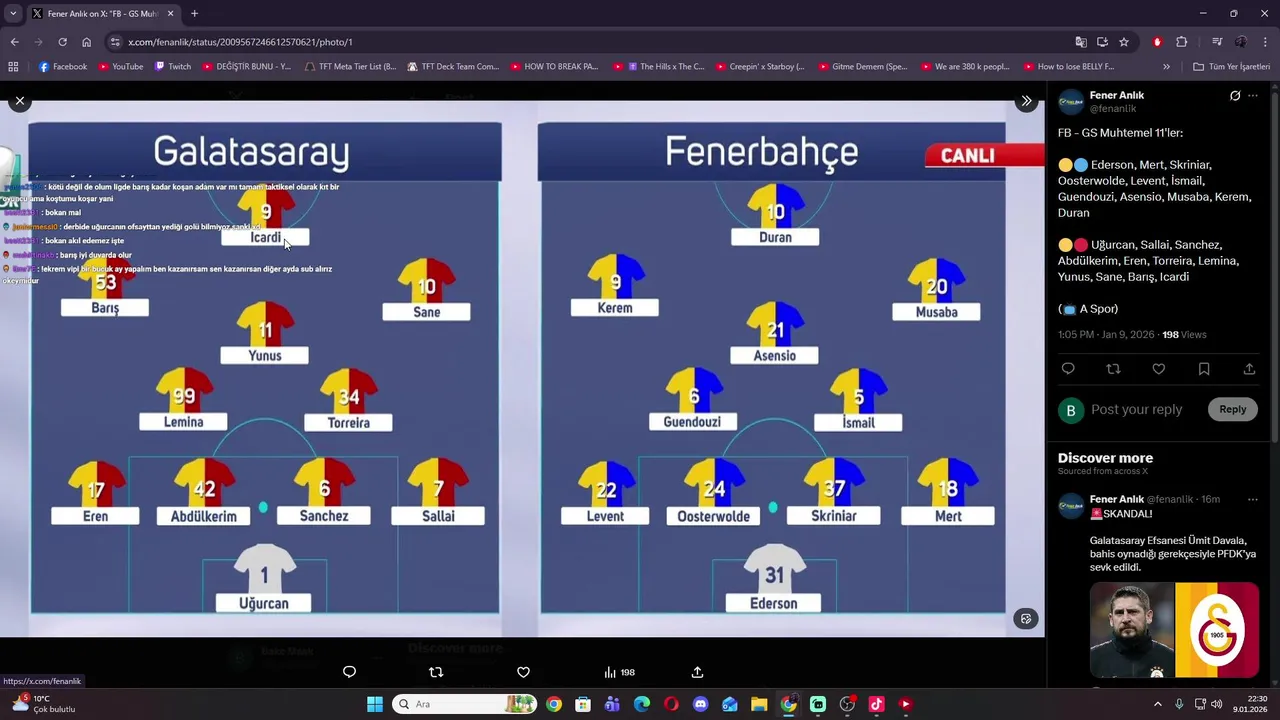Collapse the sidebar with double chevron icon
The image size is (1280, 720).
pyautogui.click(x=1026, y=101)
